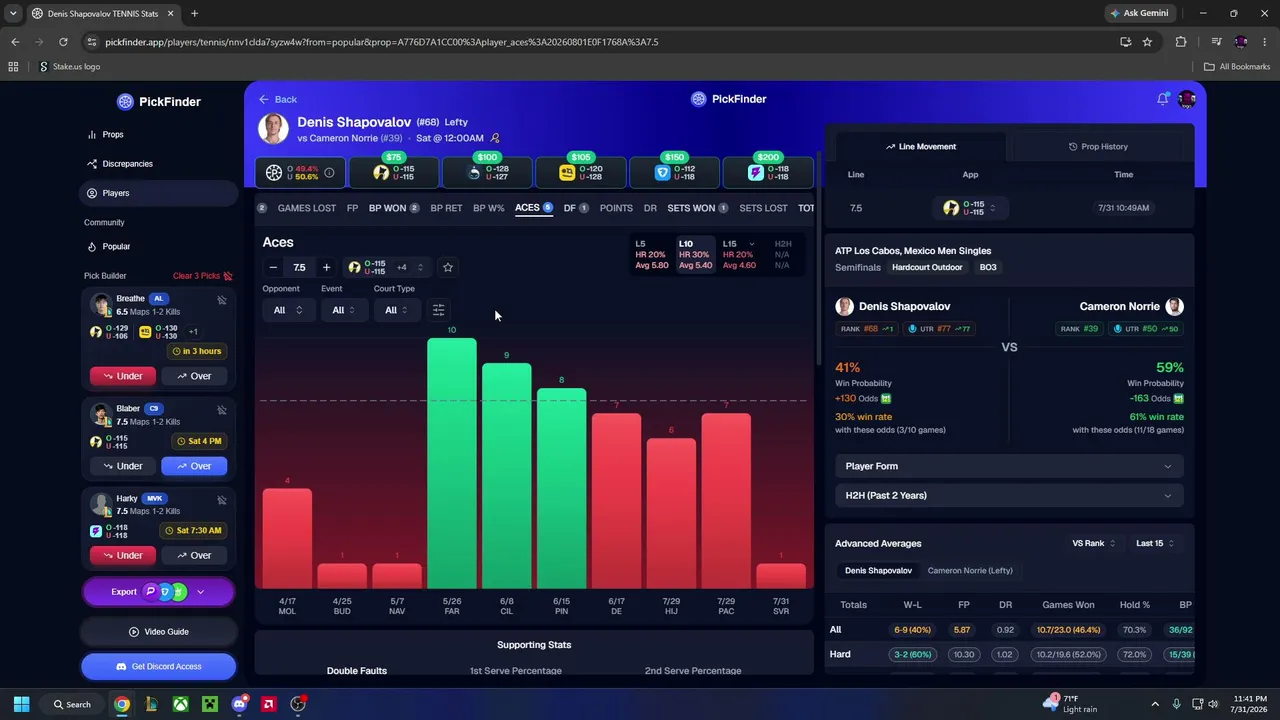Screen dimensions: 1280x720
Task: Click Clear 3 Picks
Action: click(x=202, y=276)
